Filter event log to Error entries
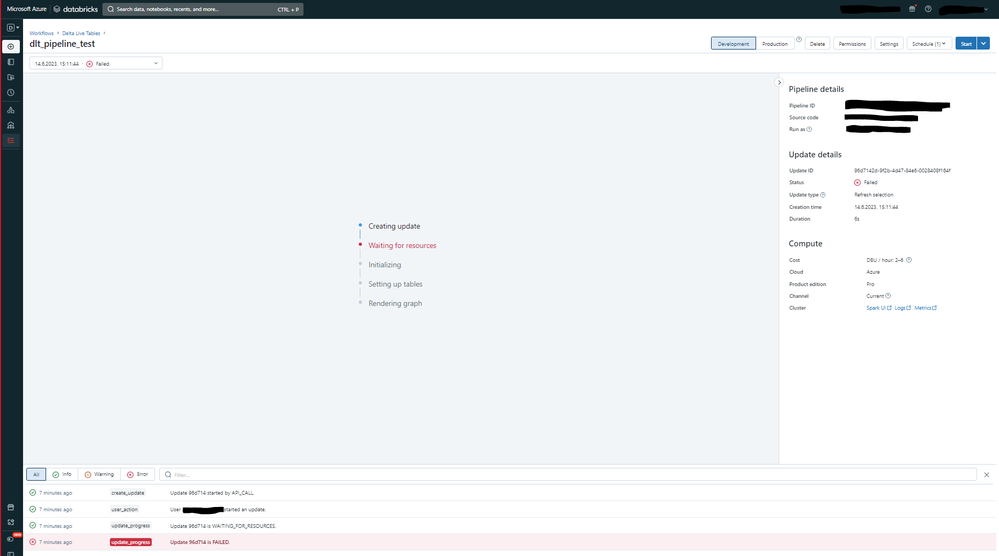The height and width of the screenshot is (556, 999). 138,474
